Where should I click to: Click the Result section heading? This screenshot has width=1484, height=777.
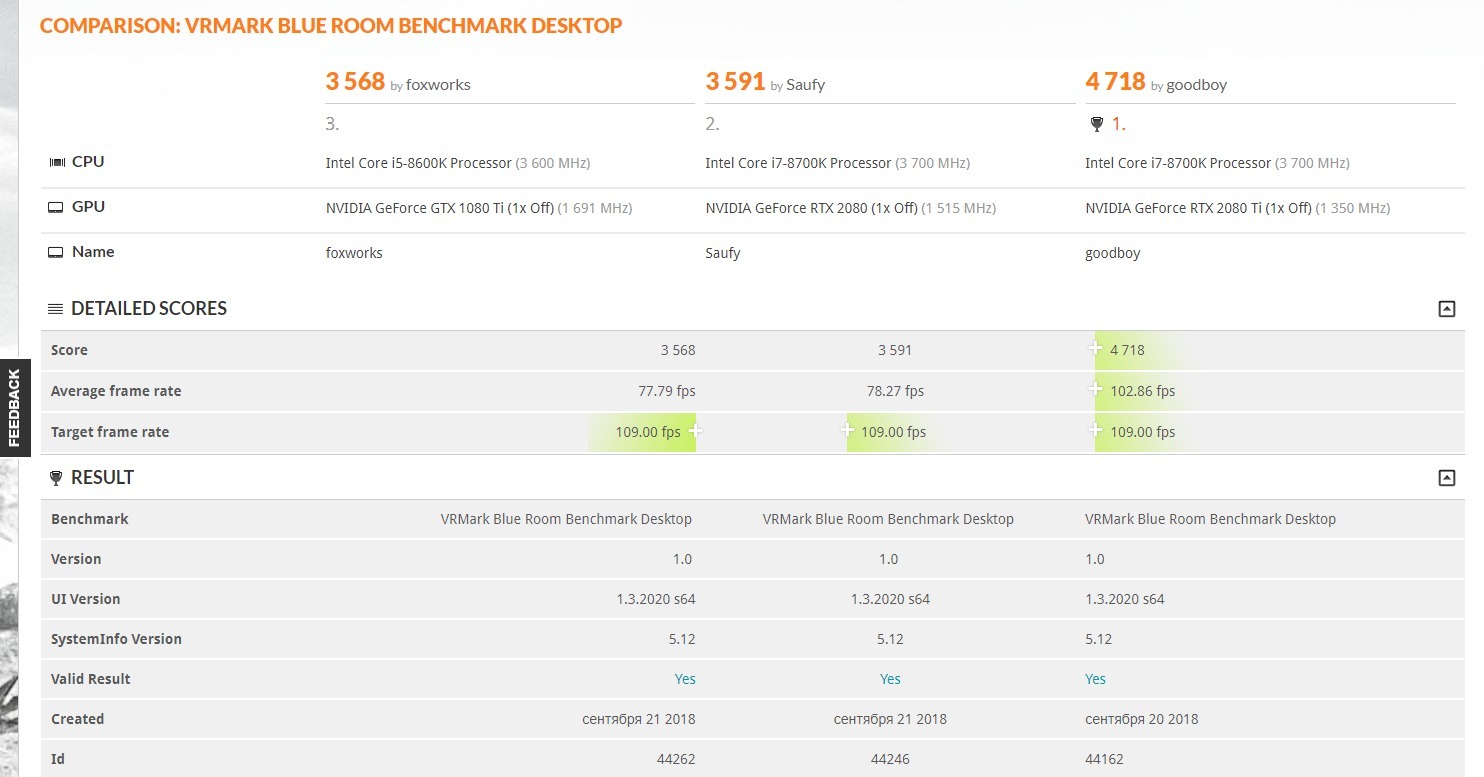(x=102, y=478)
